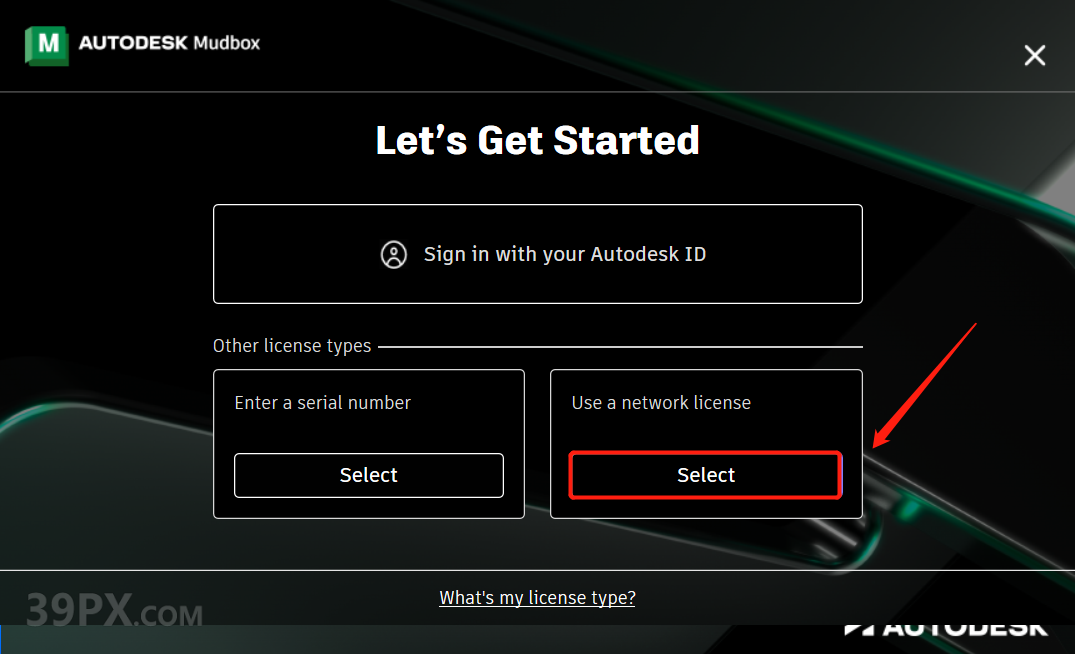Image resolution: width=1075 pixels, height=654 pixels.
Task: Click the user profile icon
Action: [394, 254]
